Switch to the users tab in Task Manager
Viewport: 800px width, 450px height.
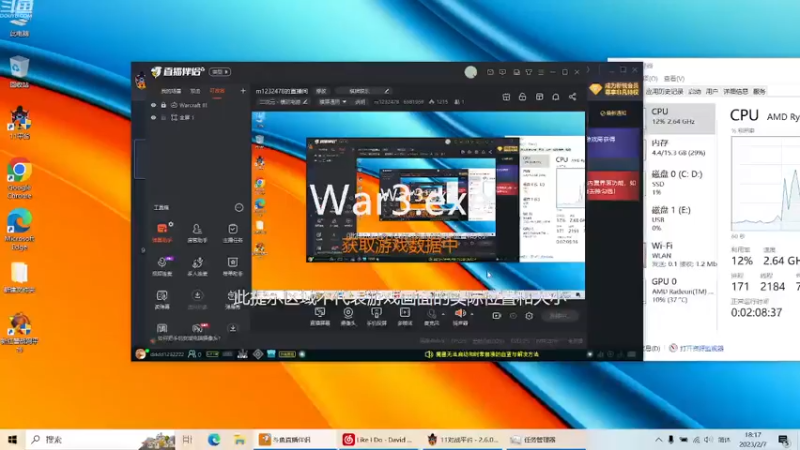tap(712, 91)
